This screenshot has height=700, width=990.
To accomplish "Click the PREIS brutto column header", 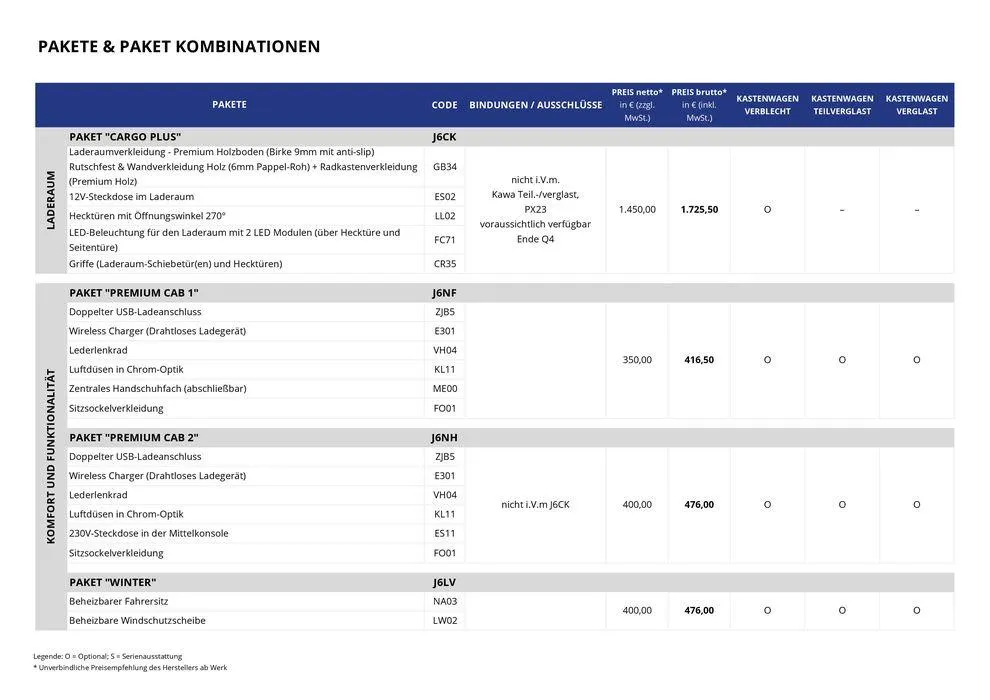I will 699,105.
